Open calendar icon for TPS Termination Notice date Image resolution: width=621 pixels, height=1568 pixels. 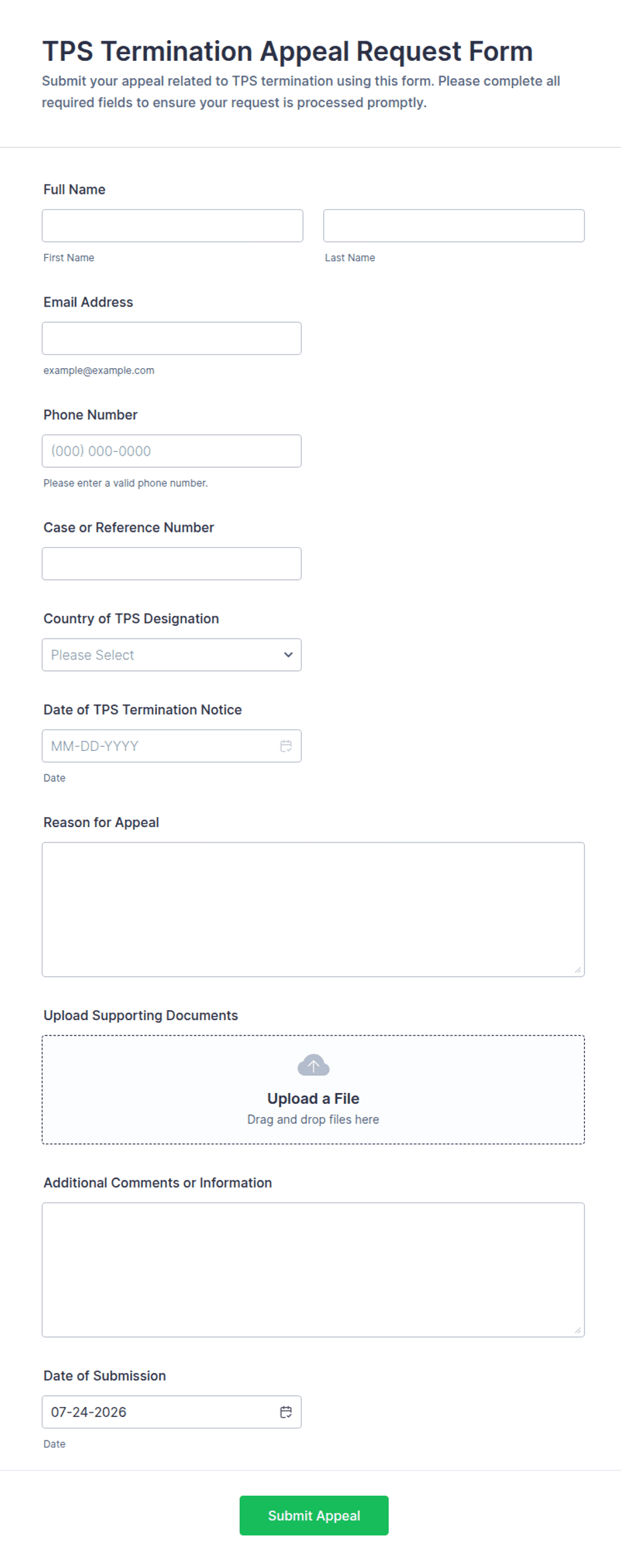(x=286, y=746)
